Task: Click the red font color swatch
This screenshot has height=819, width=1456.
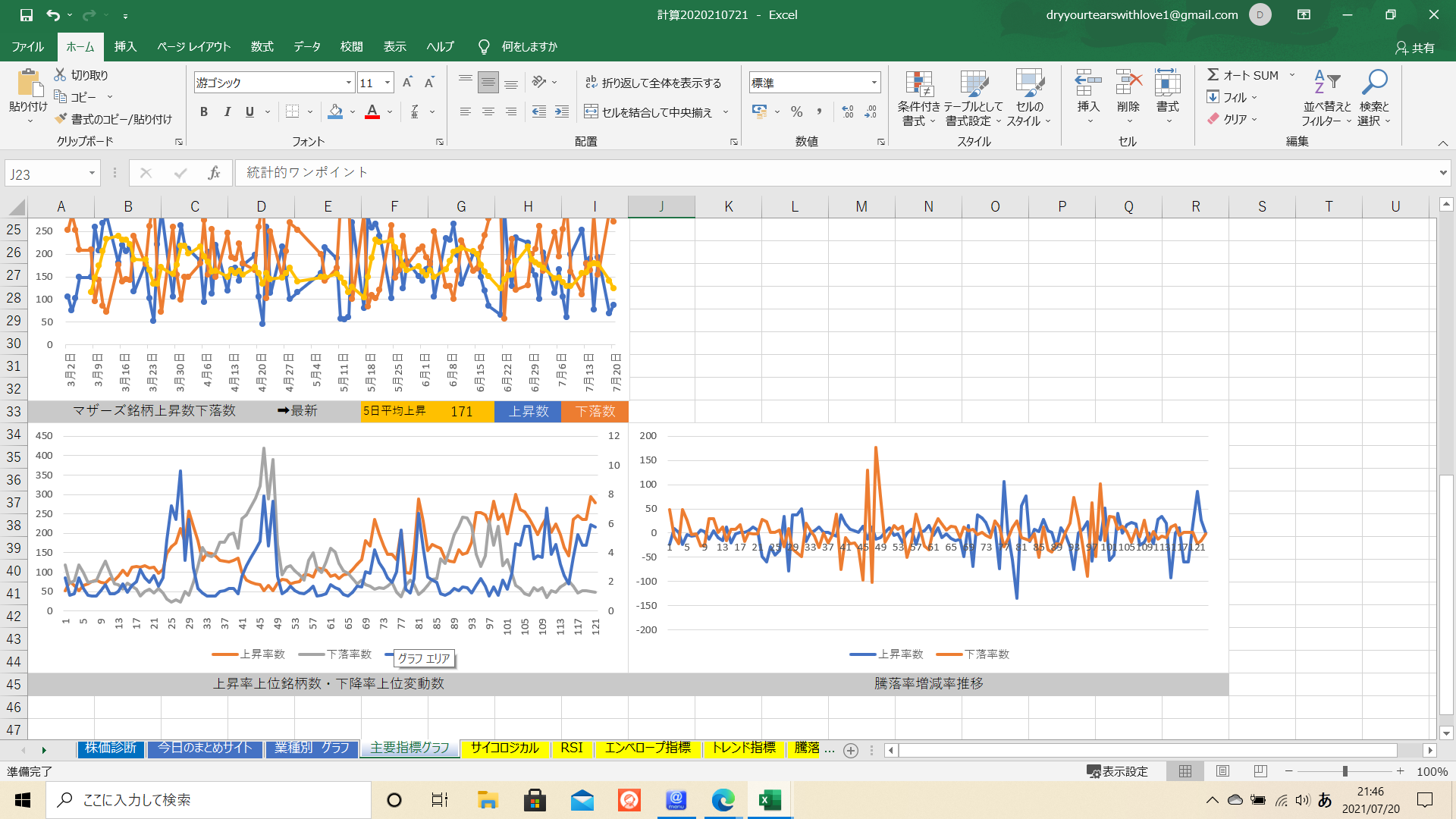Action: pos(372,112)
